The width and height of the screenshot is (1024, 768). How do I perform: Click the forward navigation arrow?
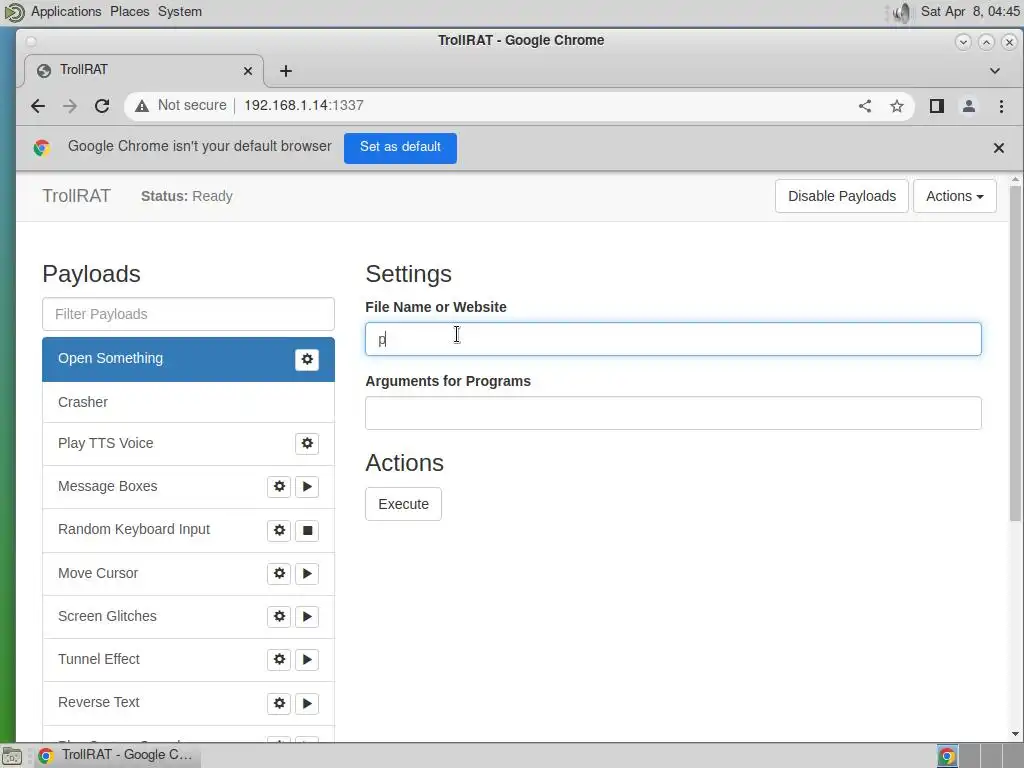(x=70, y=106)
